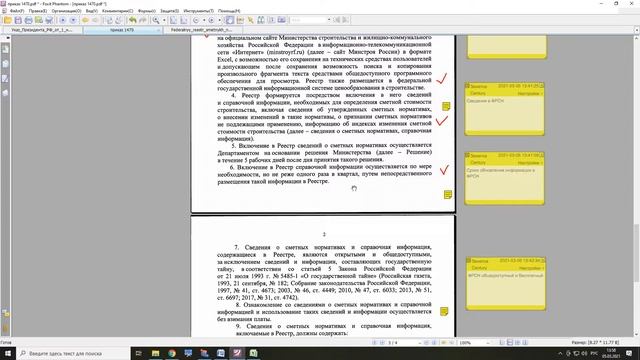The height and width of the screenshot is (360, 640).
Task: Choose the snapshot tool next to Hand tool
Action: (x=240, y=20)
